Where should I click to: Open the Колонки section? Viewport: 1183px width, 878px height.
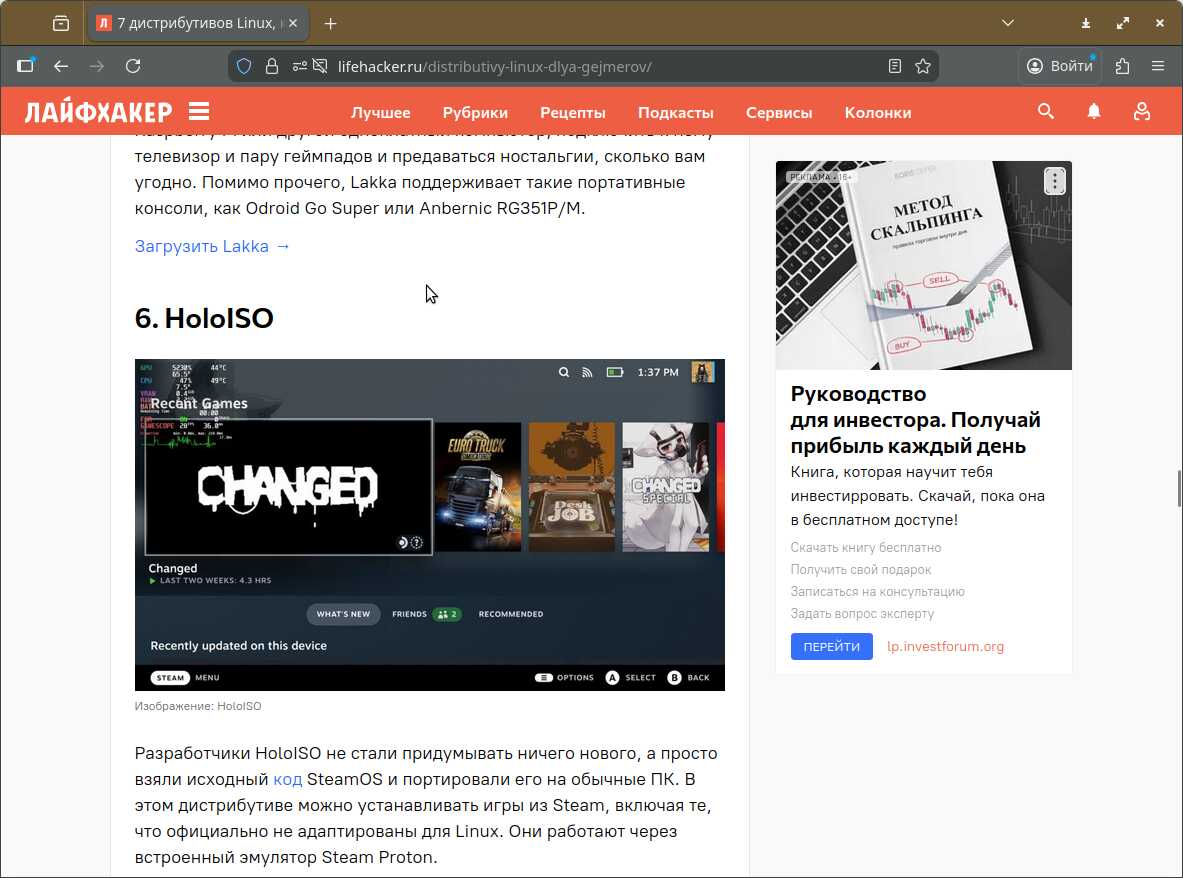click(877, 112)
